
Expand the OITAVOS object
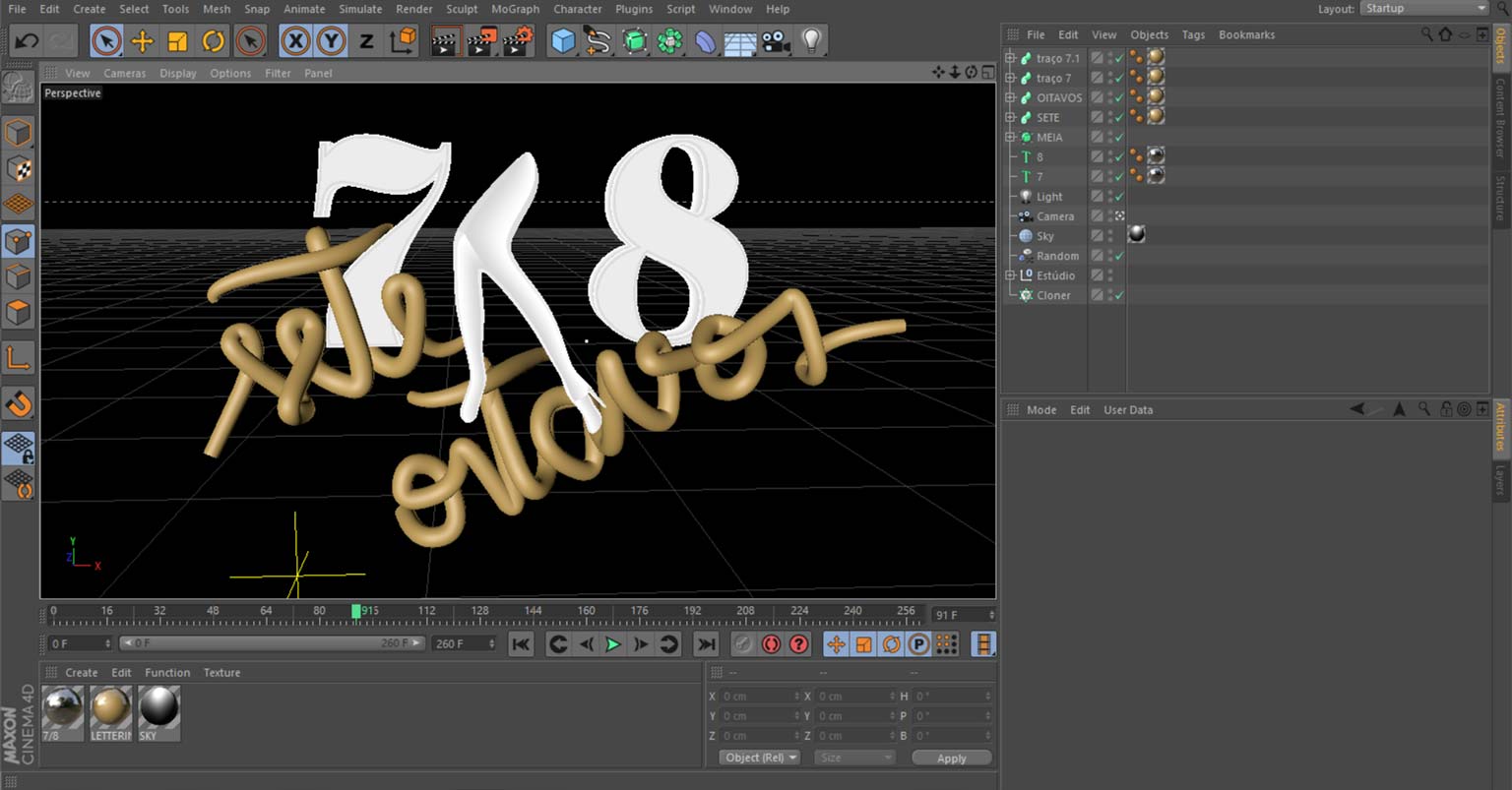click(x=1010, y=97)
